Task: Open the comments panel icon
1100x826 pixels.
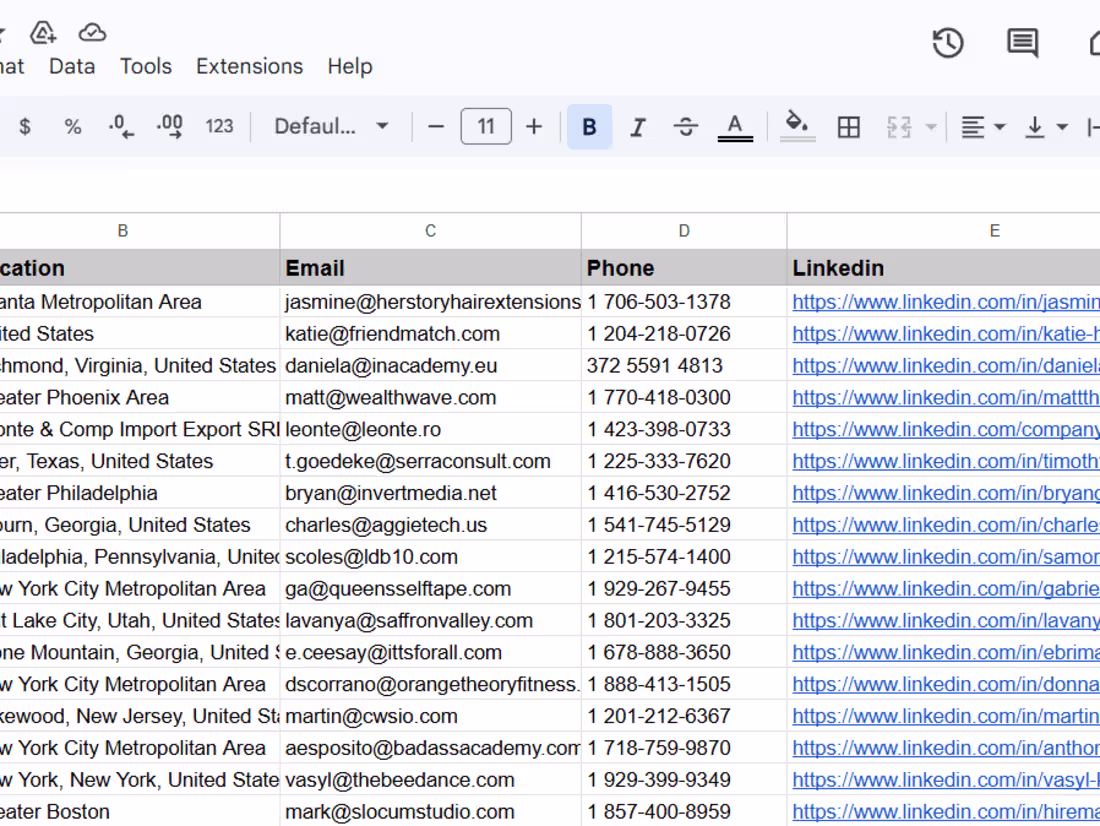Action: click(x=1021, y=43)
